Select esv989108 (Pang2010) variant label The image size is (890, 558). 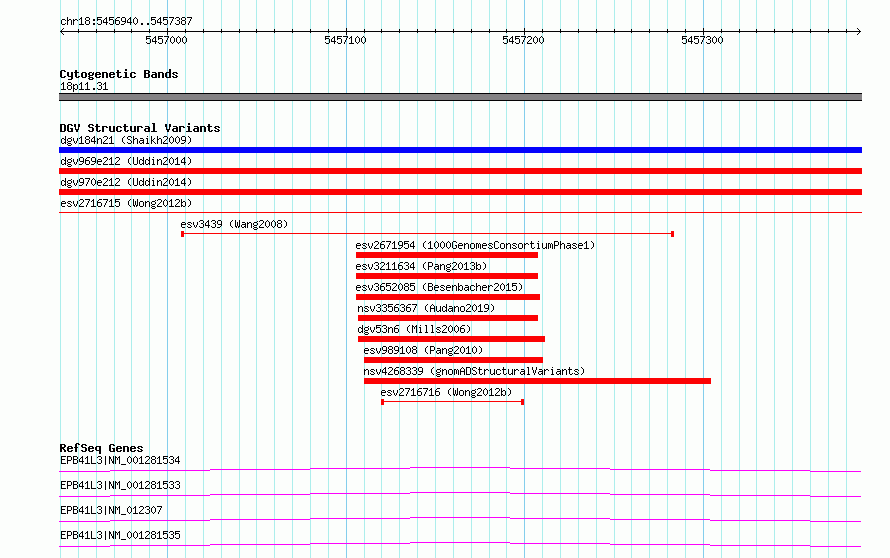click(423, 350)
